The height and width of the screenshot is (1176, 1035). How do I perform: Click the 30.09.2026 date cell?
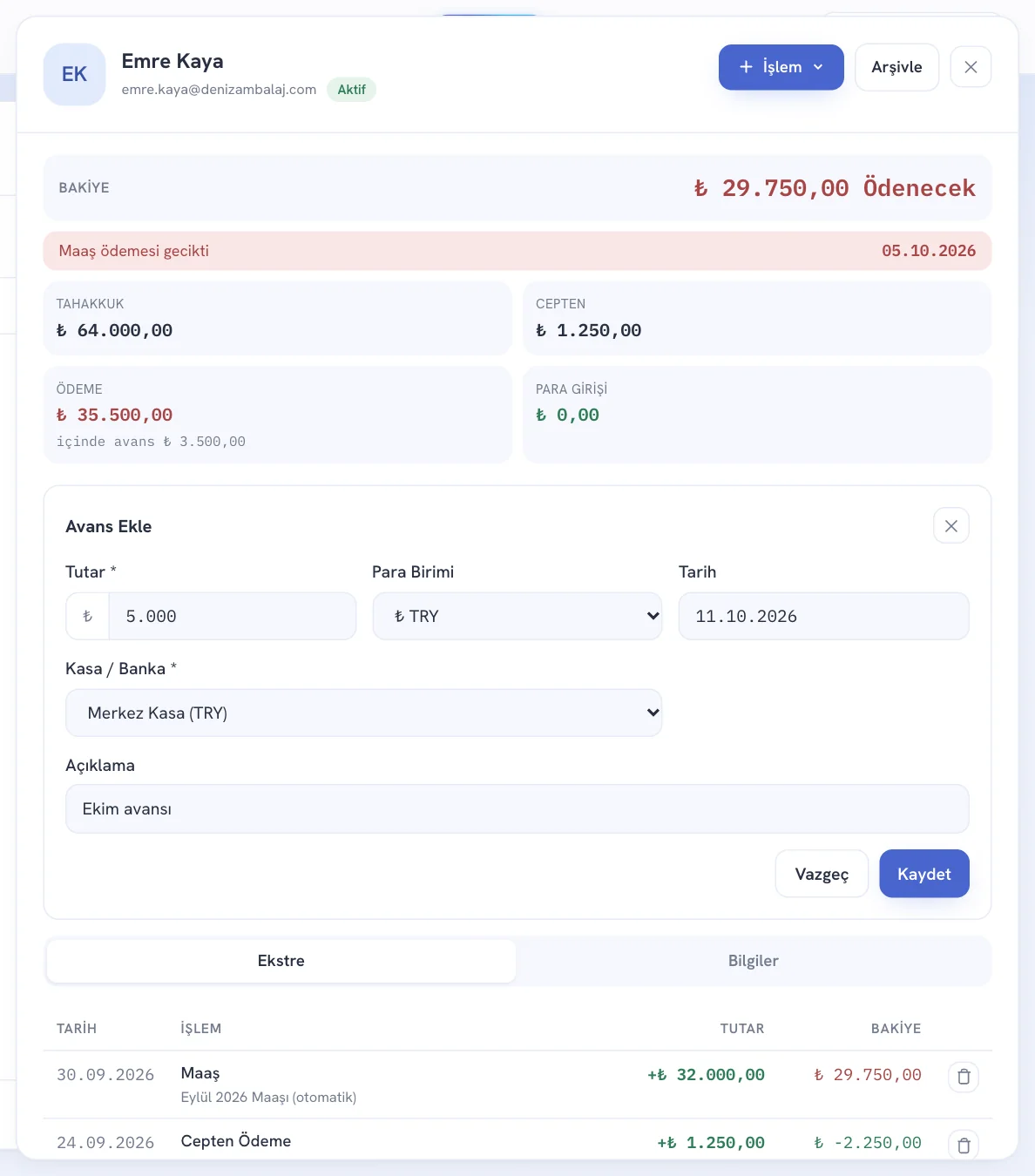click(x=105, y=1075)
